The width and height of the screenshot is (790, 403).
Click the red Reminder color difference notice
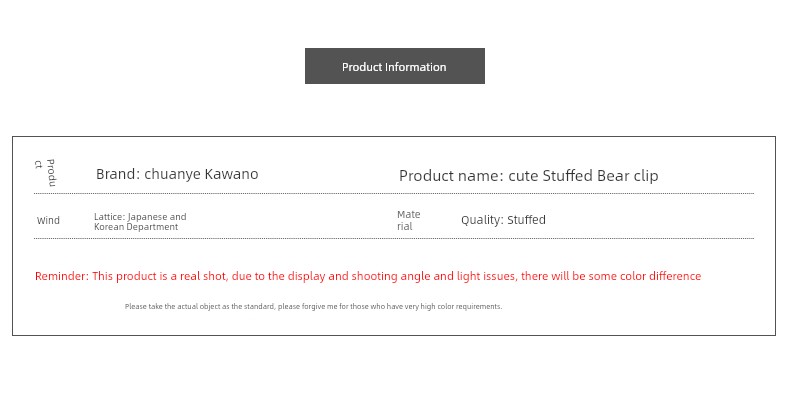[368, 276]
